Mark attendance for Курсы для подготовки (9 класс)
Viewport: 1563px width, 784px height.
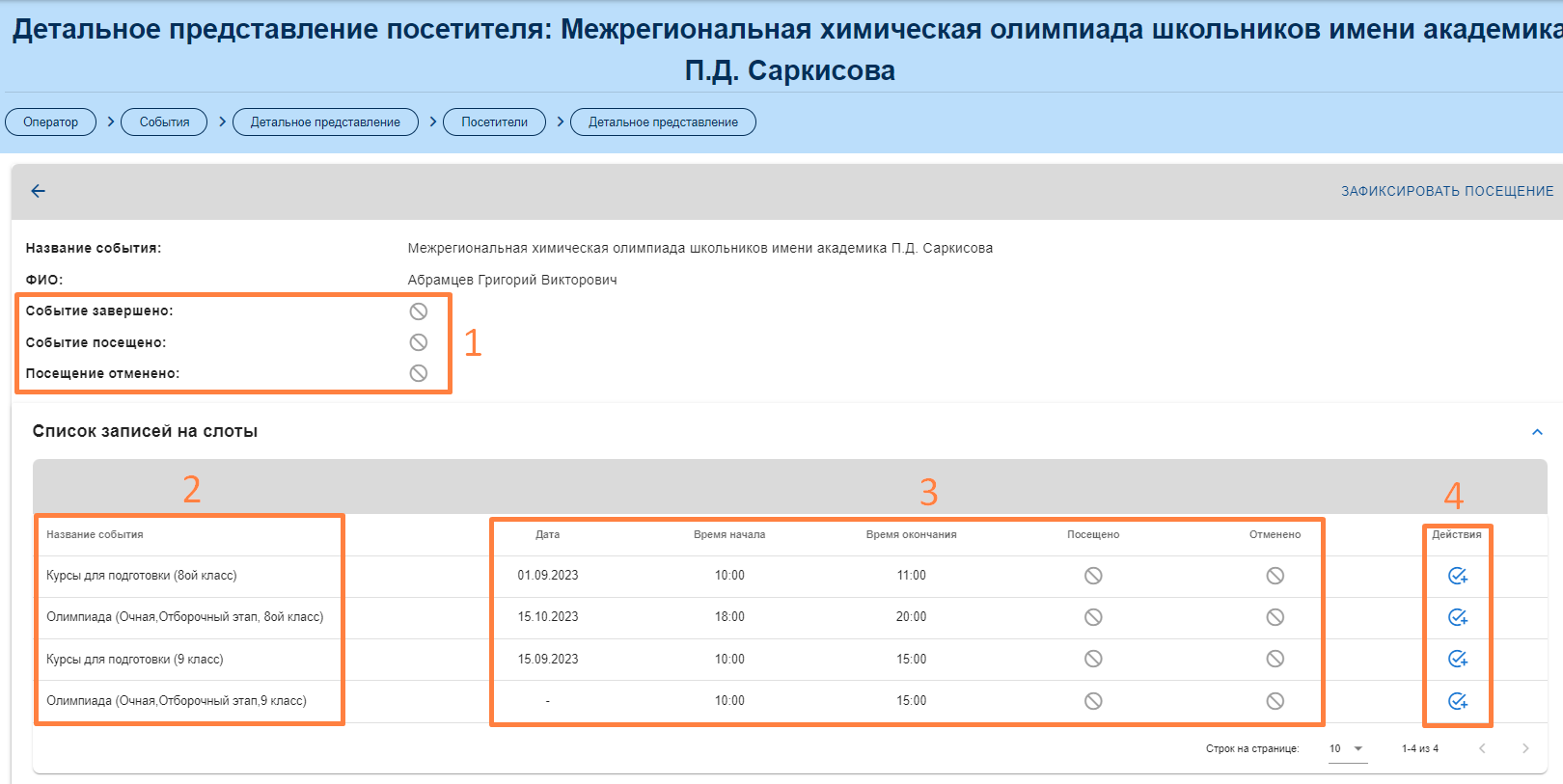click(1457, 659)
